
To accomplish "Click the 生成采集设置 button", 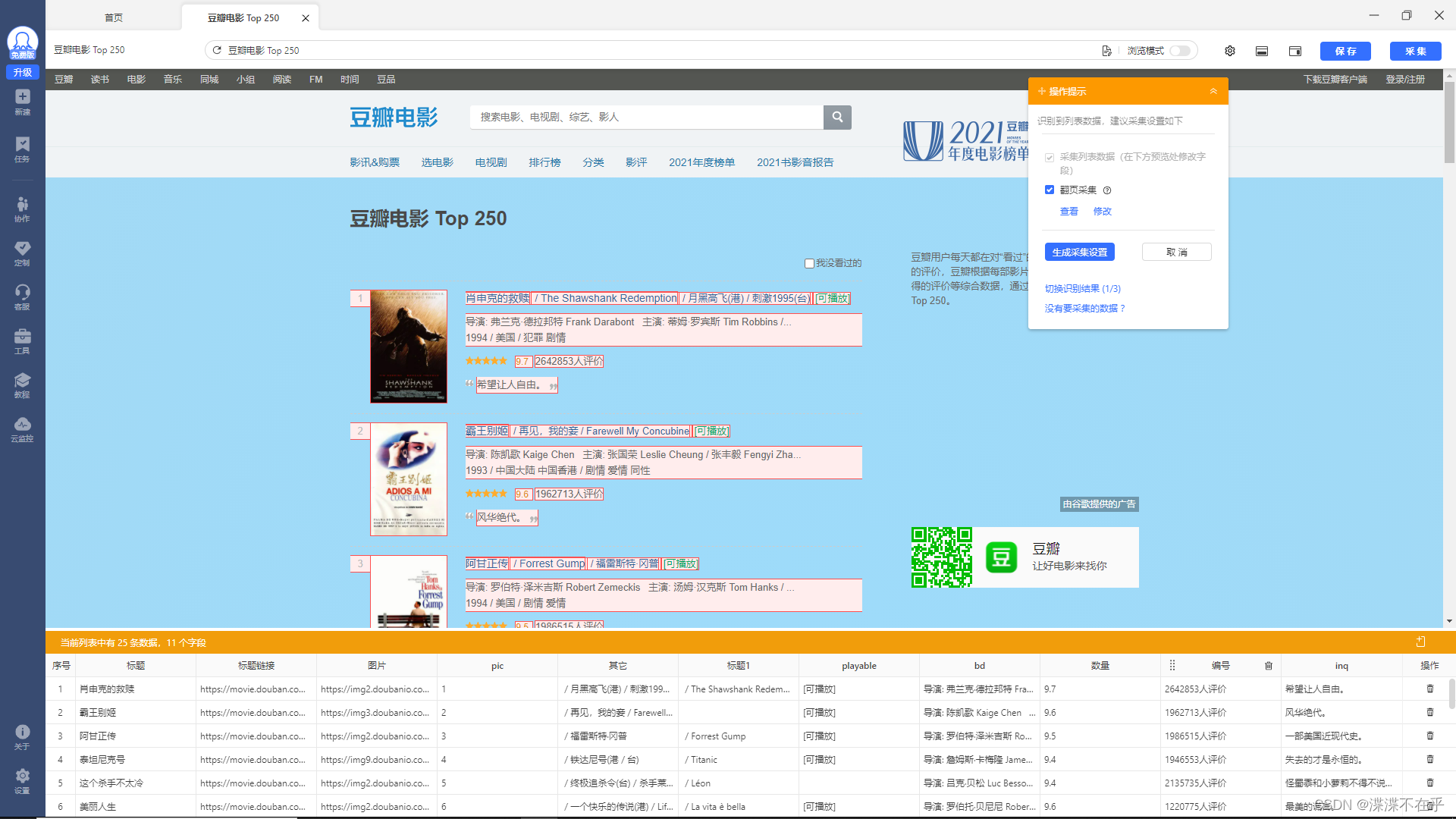I will [1079, 252].
